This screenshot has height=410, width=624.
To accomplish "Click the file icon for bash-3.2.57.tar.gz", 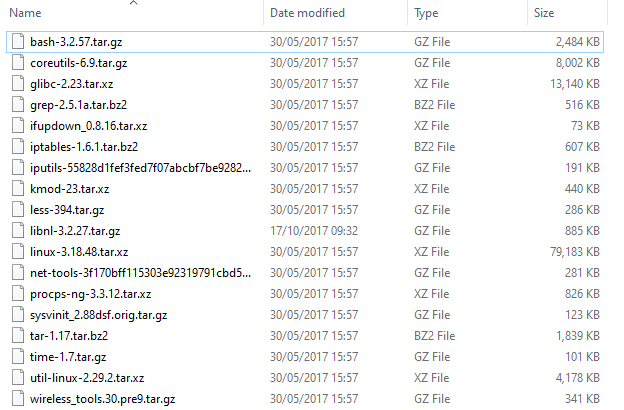I will pyautogui.click(x=18, y=42).
